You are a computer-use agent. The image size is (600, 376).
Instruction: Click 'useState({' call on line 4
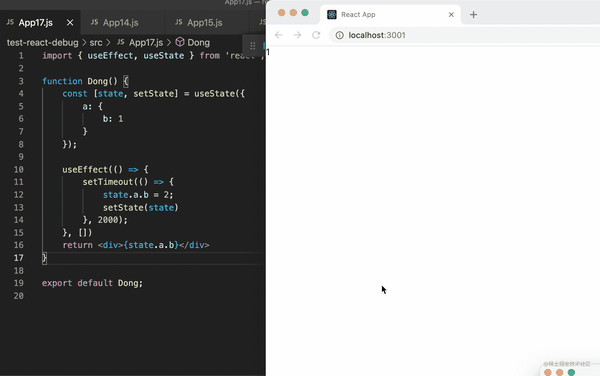coord(219,94)
